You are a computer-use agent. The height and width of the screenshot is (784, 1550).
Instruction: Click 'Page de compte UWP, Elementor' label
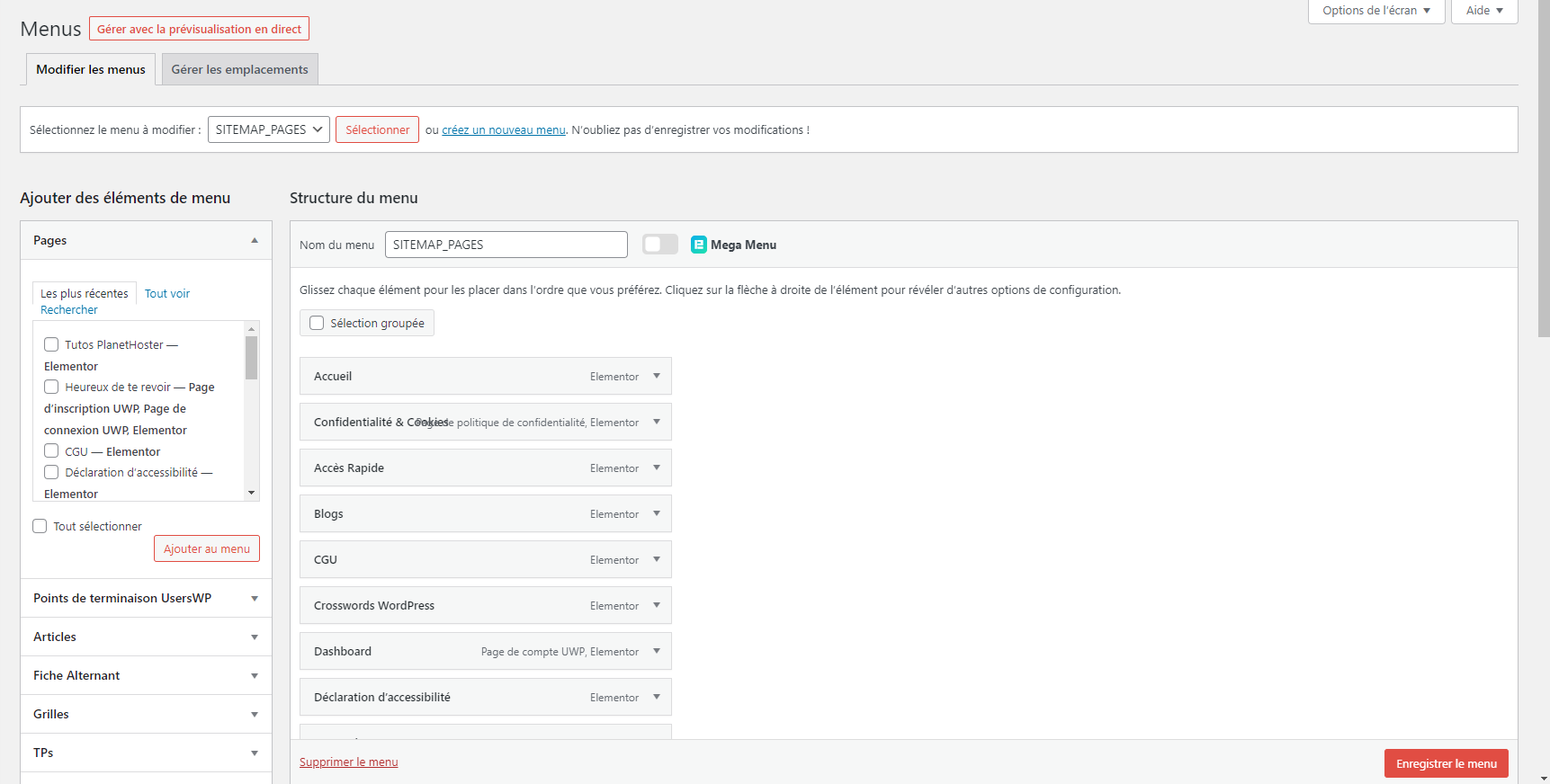(x=560, y=652)
